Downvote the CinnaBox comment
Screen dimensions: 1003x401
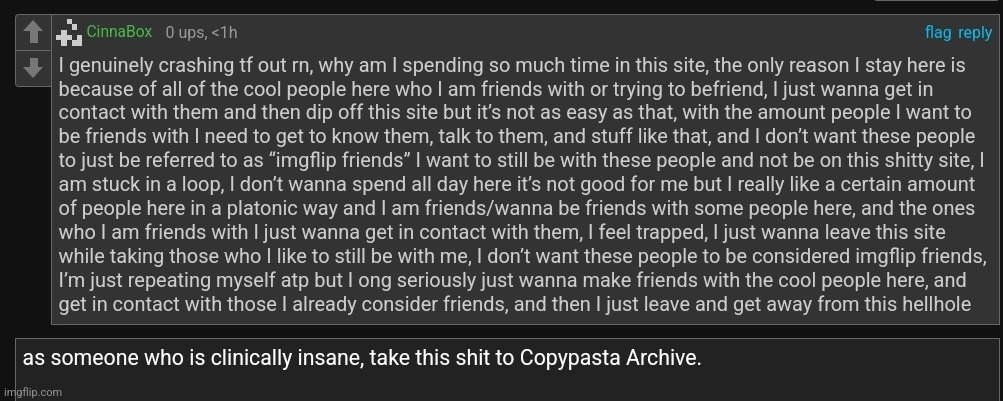coord(33,67)
